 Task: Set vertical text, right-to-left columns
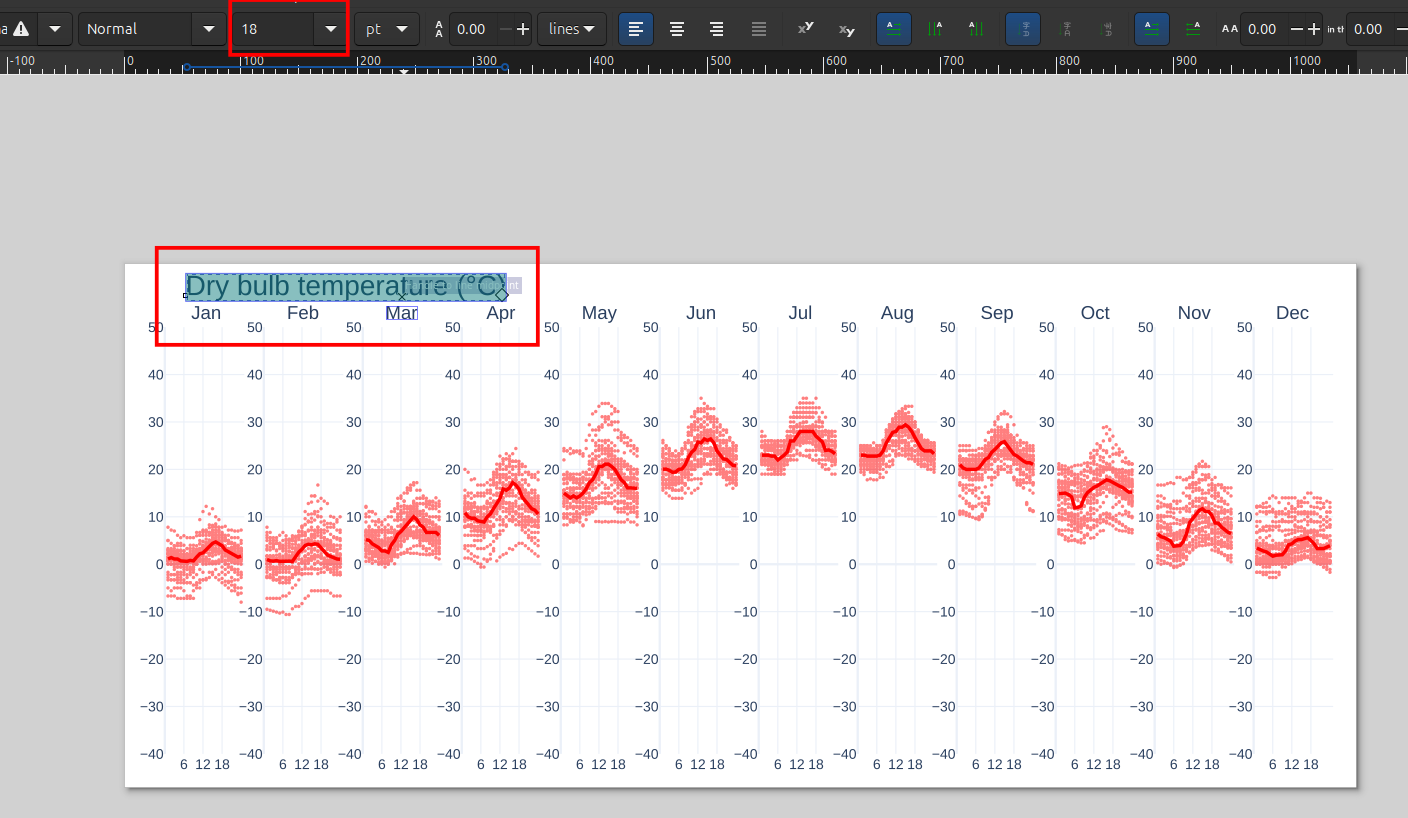tap(935, 29)
